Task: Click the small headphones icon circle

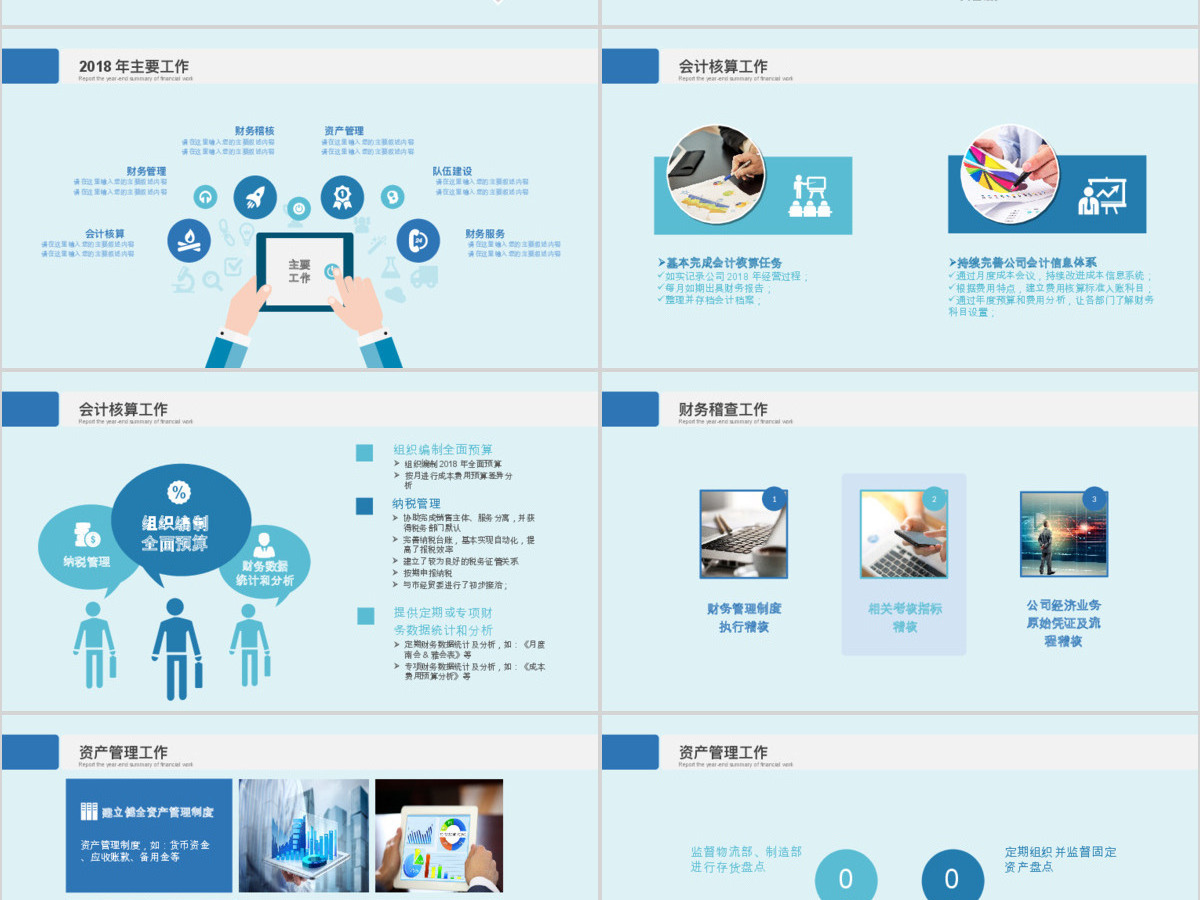Action: [206, 197]
